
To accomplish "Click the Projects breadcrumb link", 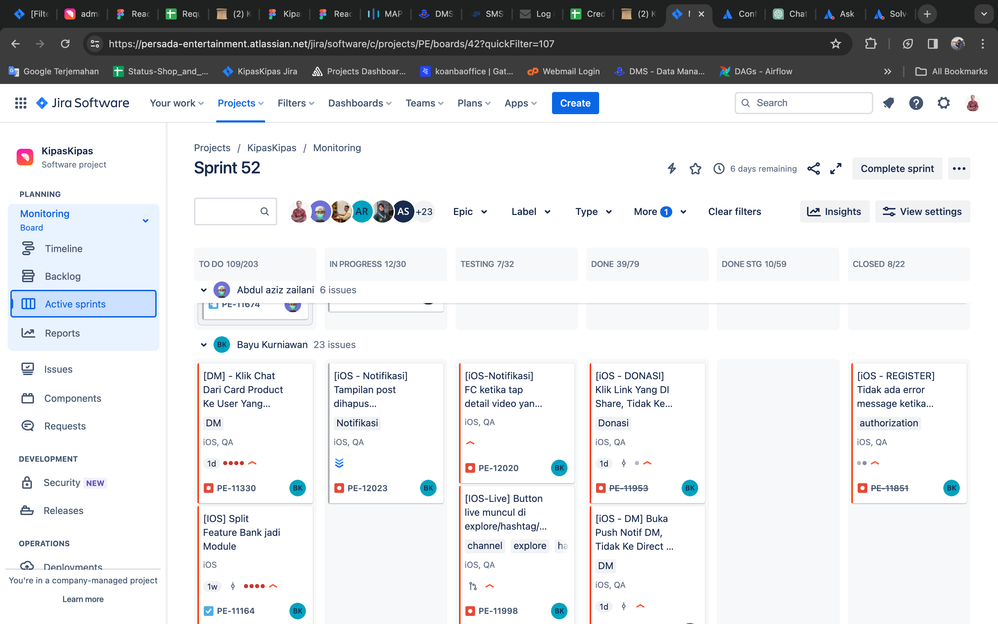I will click(x=212, y=148).
